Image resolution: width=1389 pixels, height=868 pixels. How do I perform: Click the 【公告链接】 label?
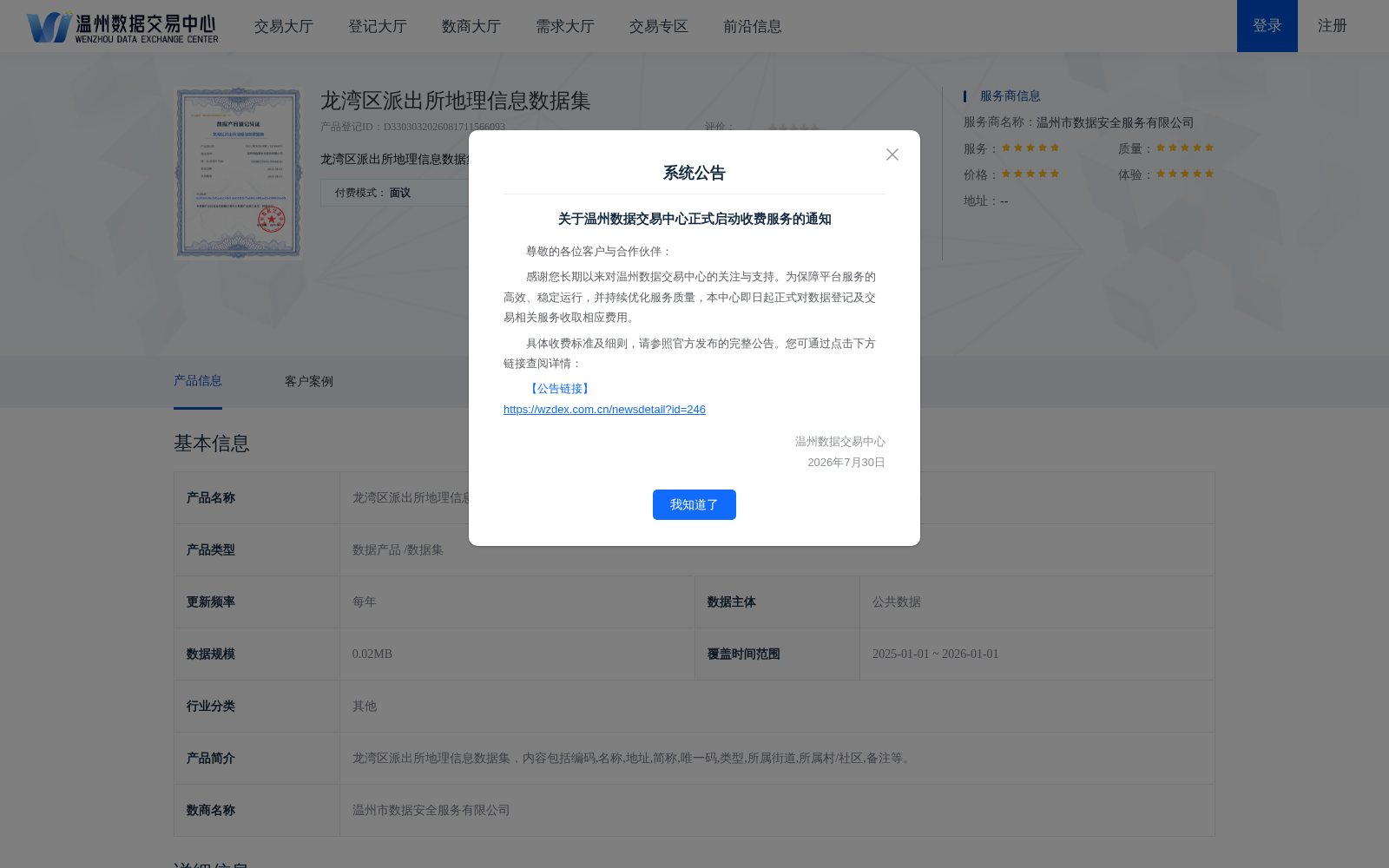[560, 389]
